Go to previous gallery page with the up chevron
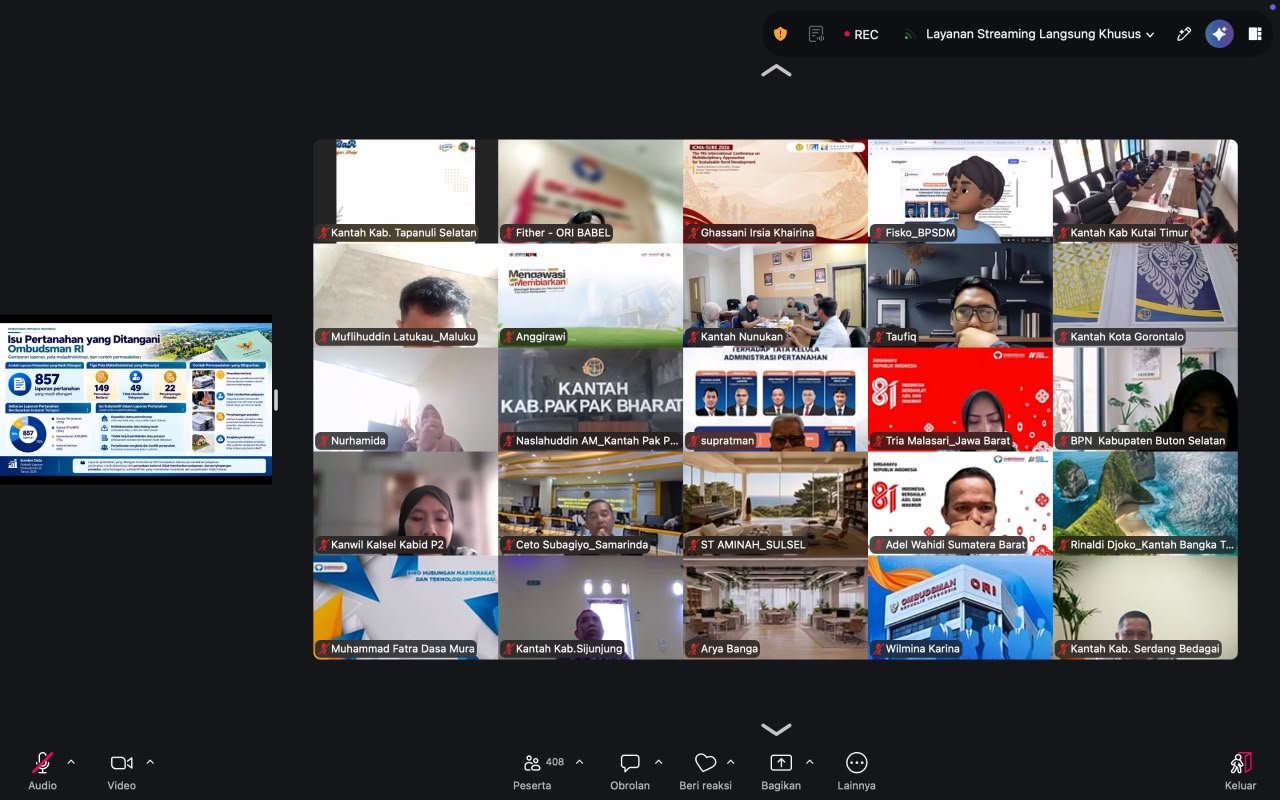 [776, 71]
